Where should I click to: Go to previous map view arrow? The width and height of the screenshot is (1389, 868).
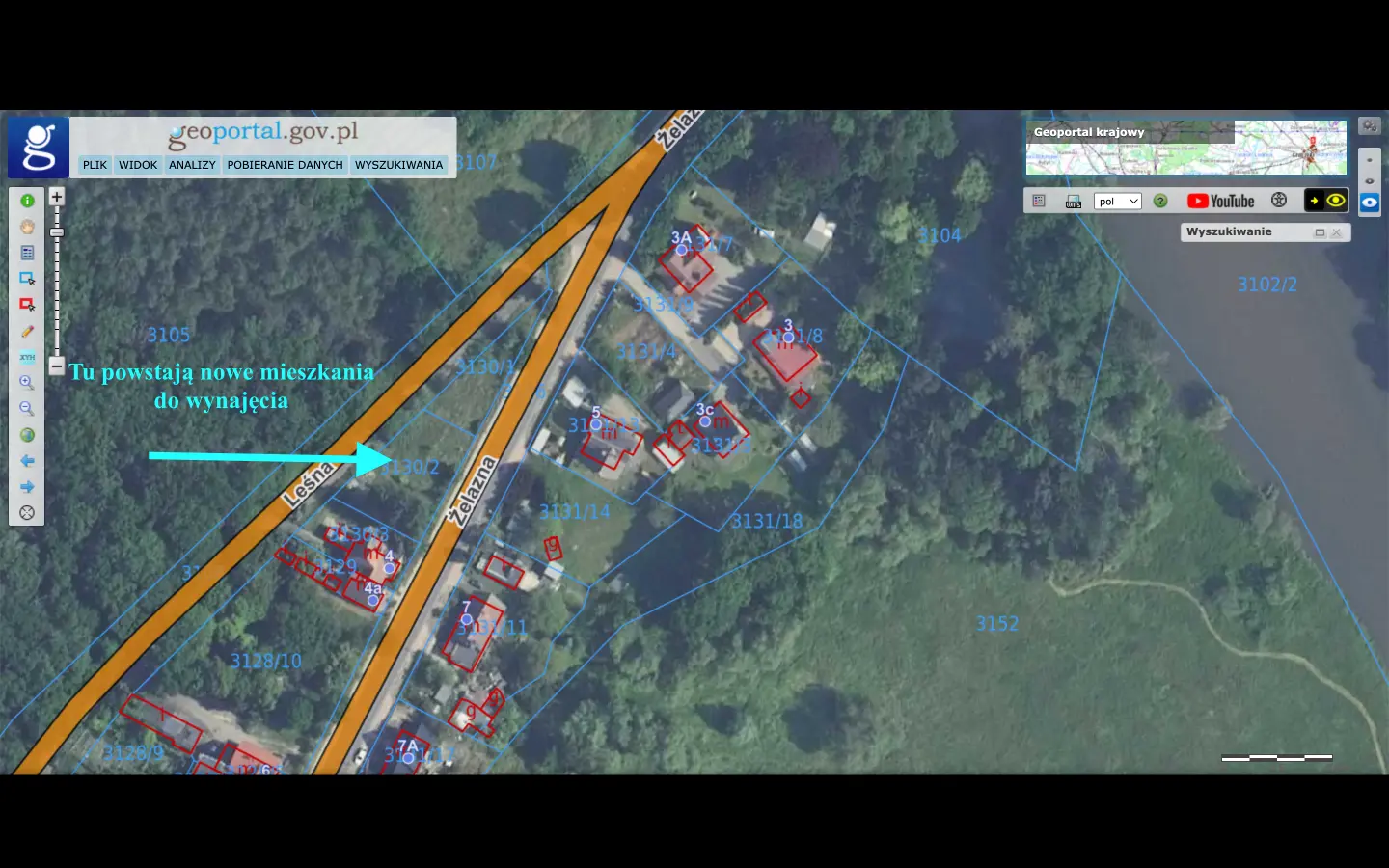point(27,461)
